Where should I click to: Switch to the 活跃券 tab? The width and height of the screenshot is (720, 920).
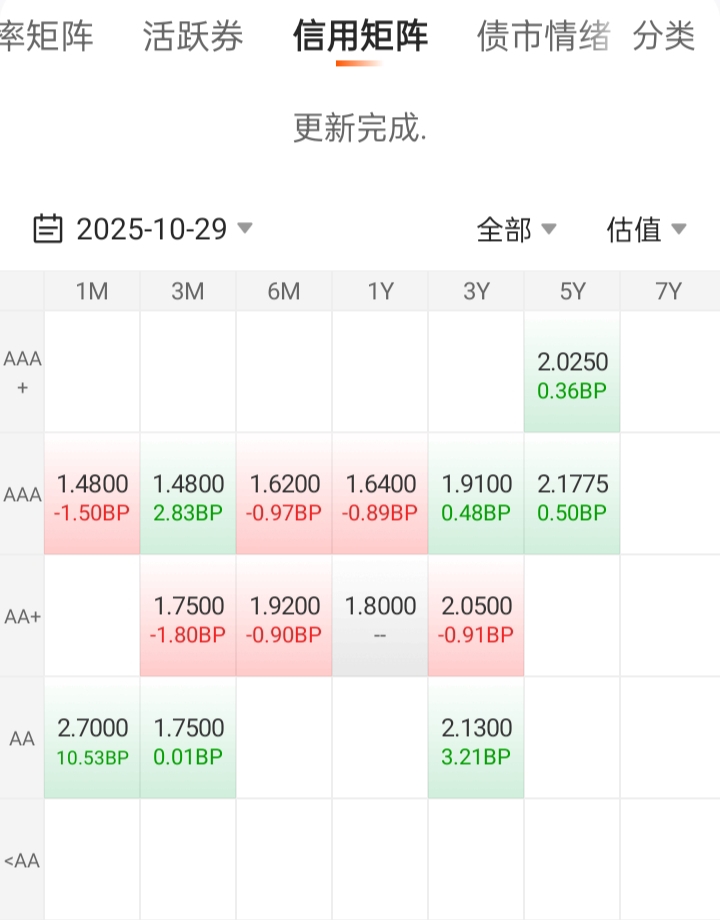193,37
